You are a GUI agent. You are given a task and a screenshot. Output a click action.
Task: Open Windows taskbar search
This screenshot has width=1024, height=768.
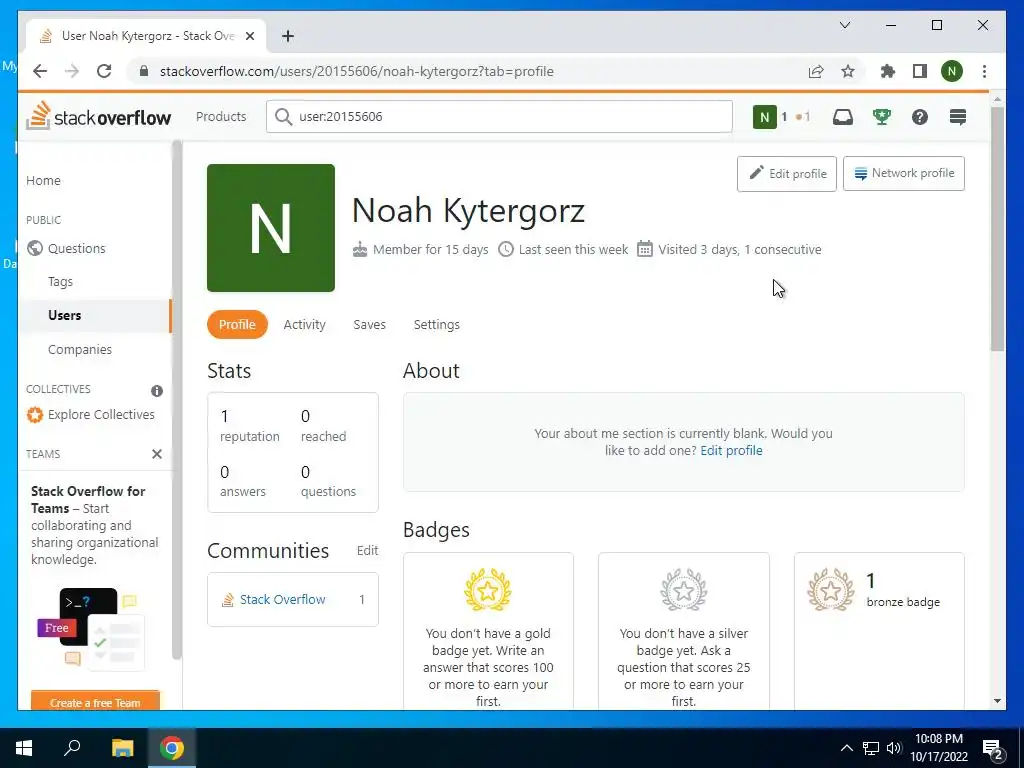tap(72, 748)
